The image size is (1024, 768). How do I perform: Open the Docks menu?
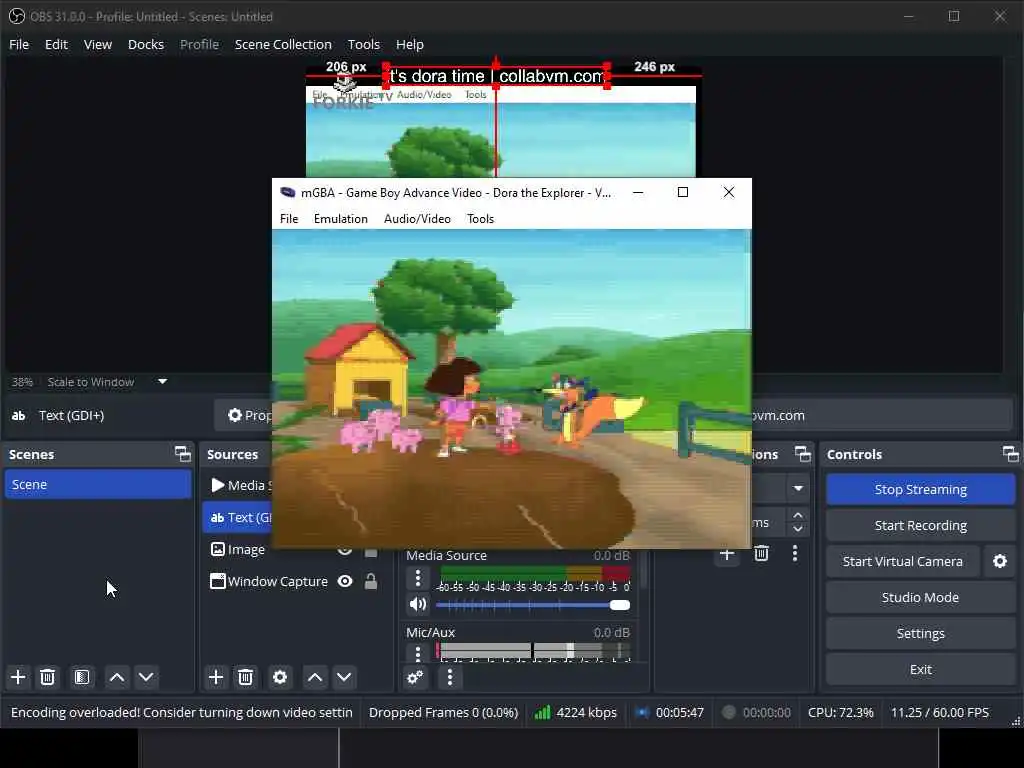(x=146, y=44)
